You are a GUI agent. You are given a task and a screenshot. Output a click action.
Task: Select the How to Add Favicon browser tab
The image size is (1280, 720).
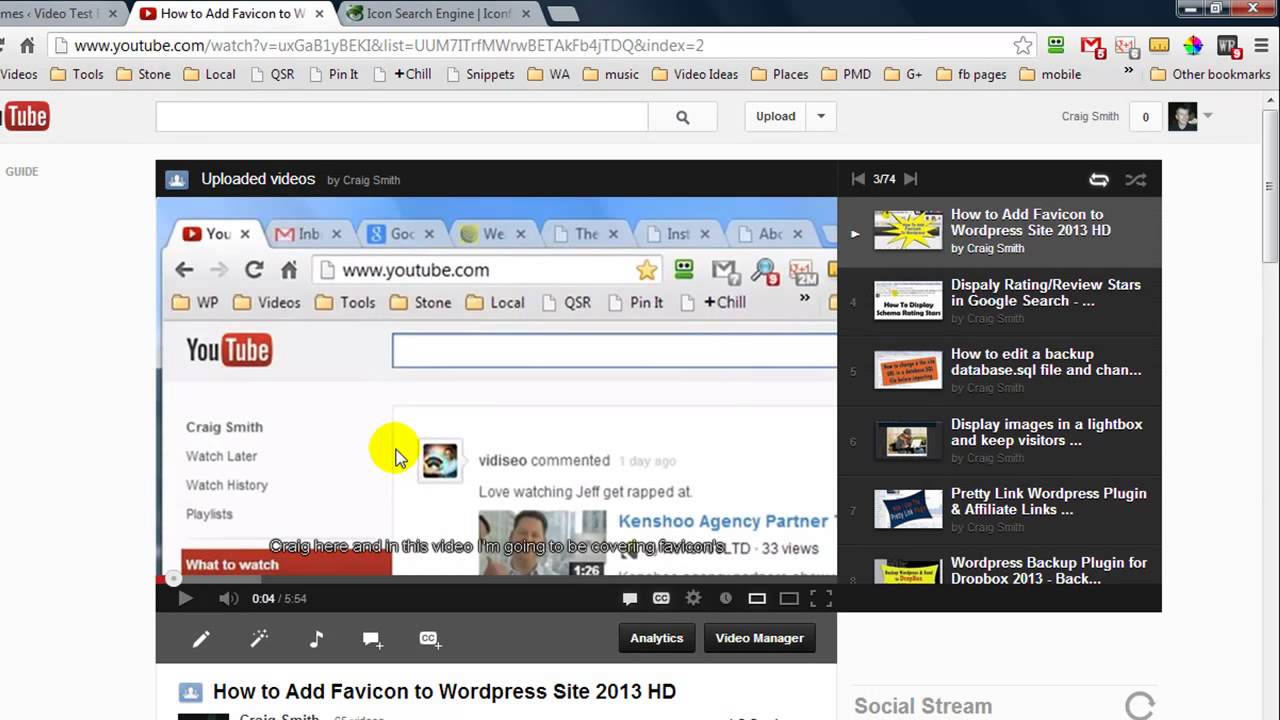[x=232, y=14]
